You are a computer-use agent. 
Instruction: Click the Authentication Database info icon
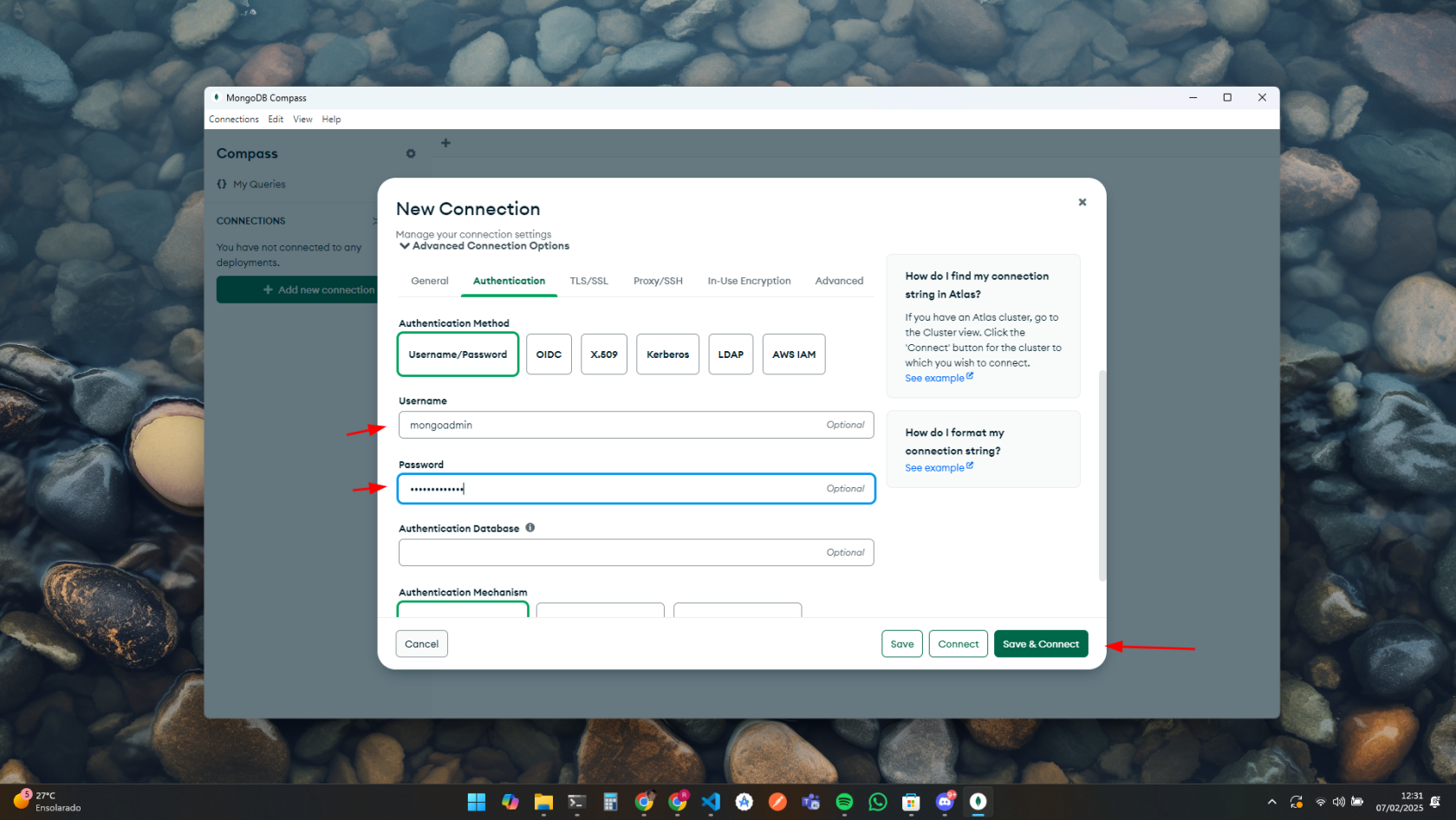tap(530, 528)
